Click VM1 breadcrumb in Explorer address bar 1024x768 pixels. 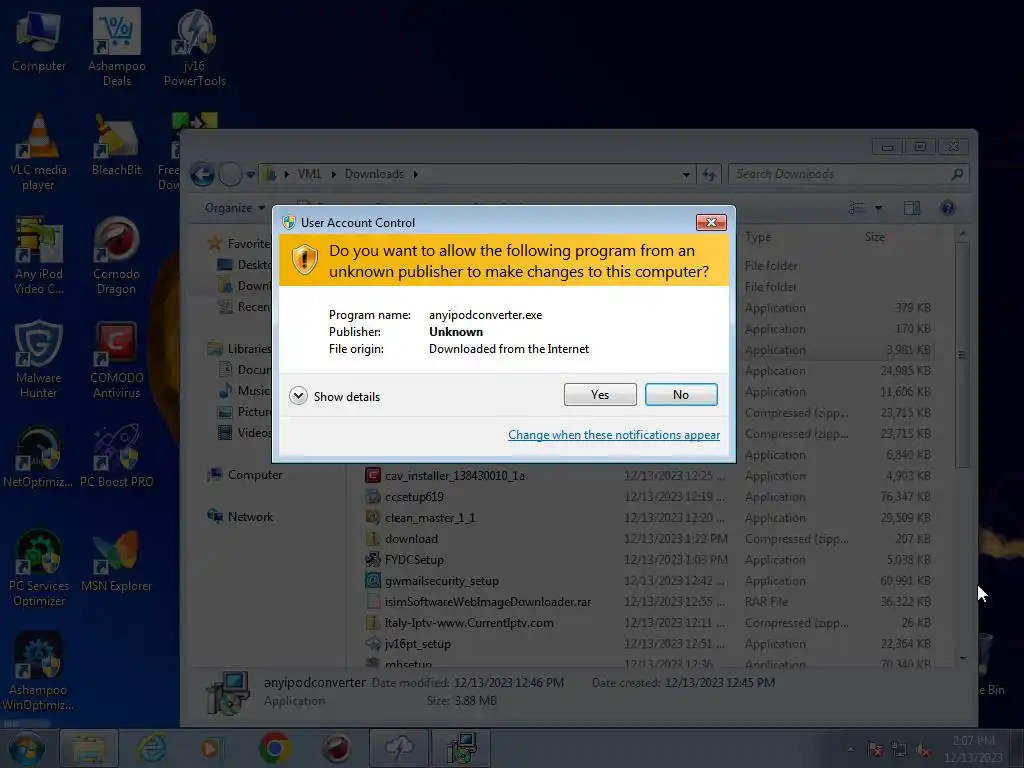pos(310,174)
